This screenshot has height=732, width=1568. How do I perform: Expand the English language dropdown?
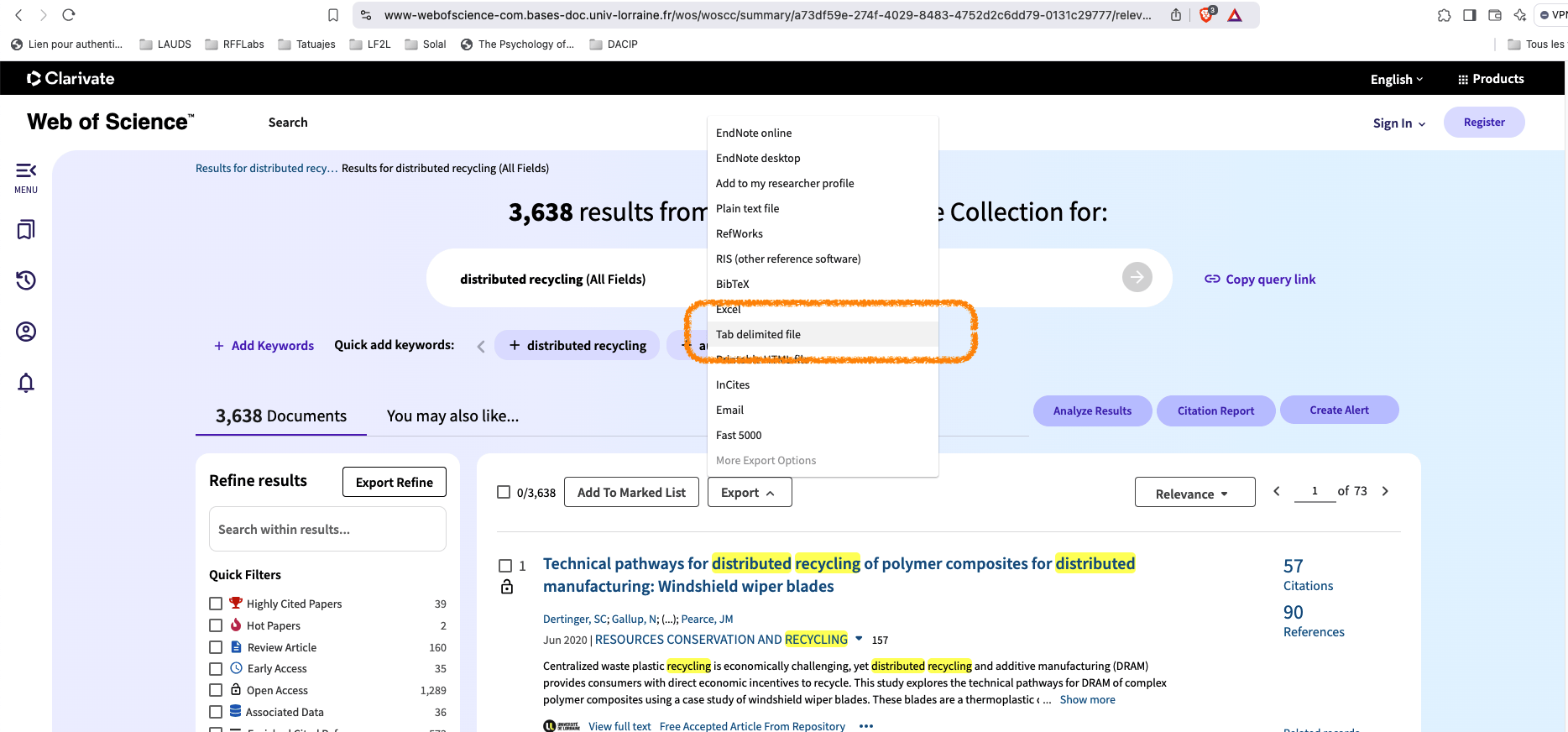(1396, 79)
